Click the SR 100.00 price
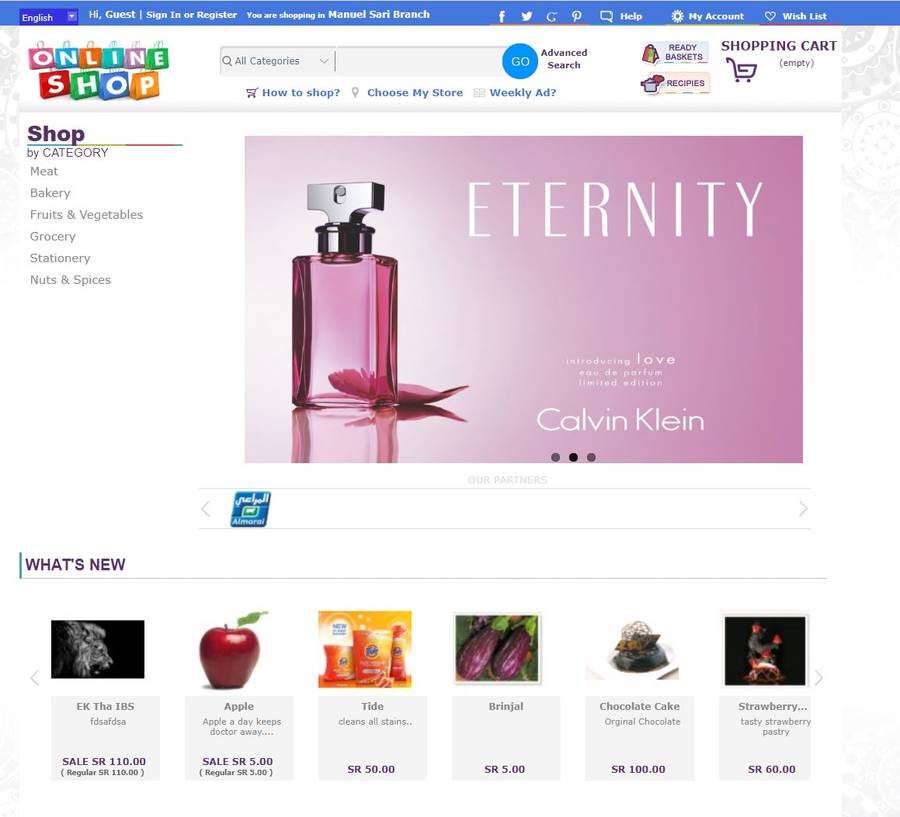Image resolution: width=900 pixels, height=817 pixels. [x=638, y=769]
